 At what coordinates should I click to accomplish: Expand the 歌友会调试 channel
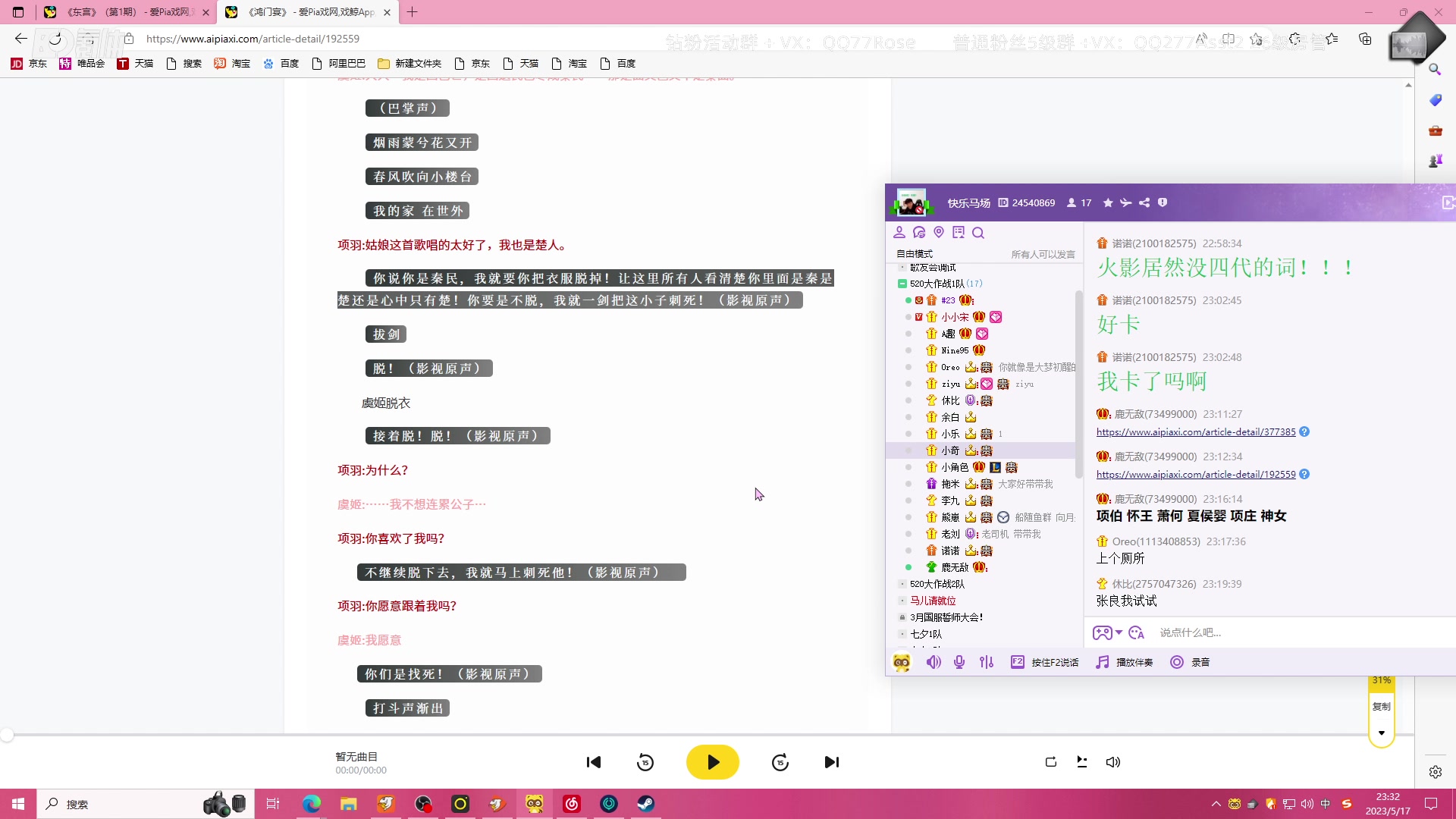[x=902, y=268]
